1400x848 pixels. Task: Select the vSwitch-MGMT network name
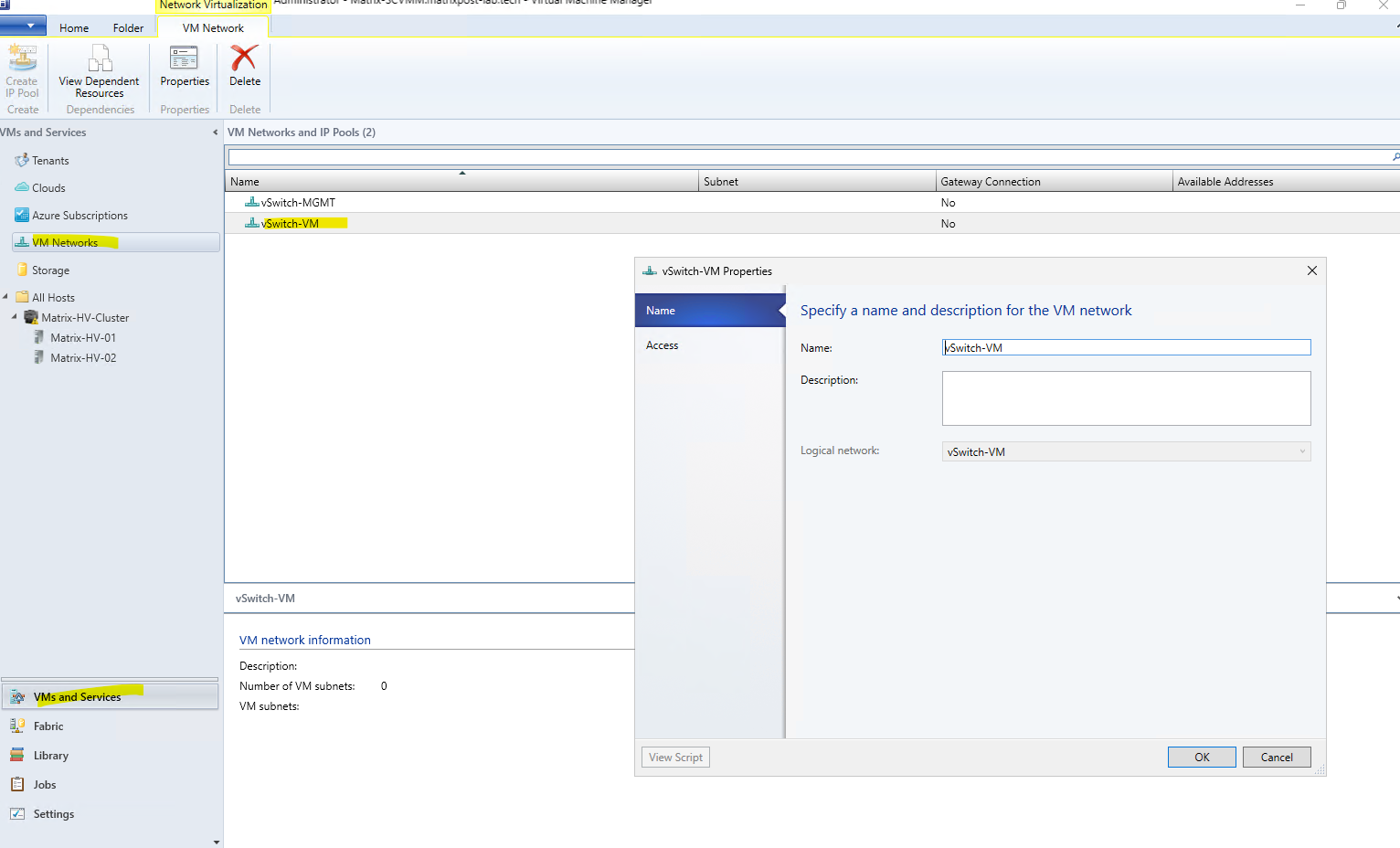[x=298, y=203]
